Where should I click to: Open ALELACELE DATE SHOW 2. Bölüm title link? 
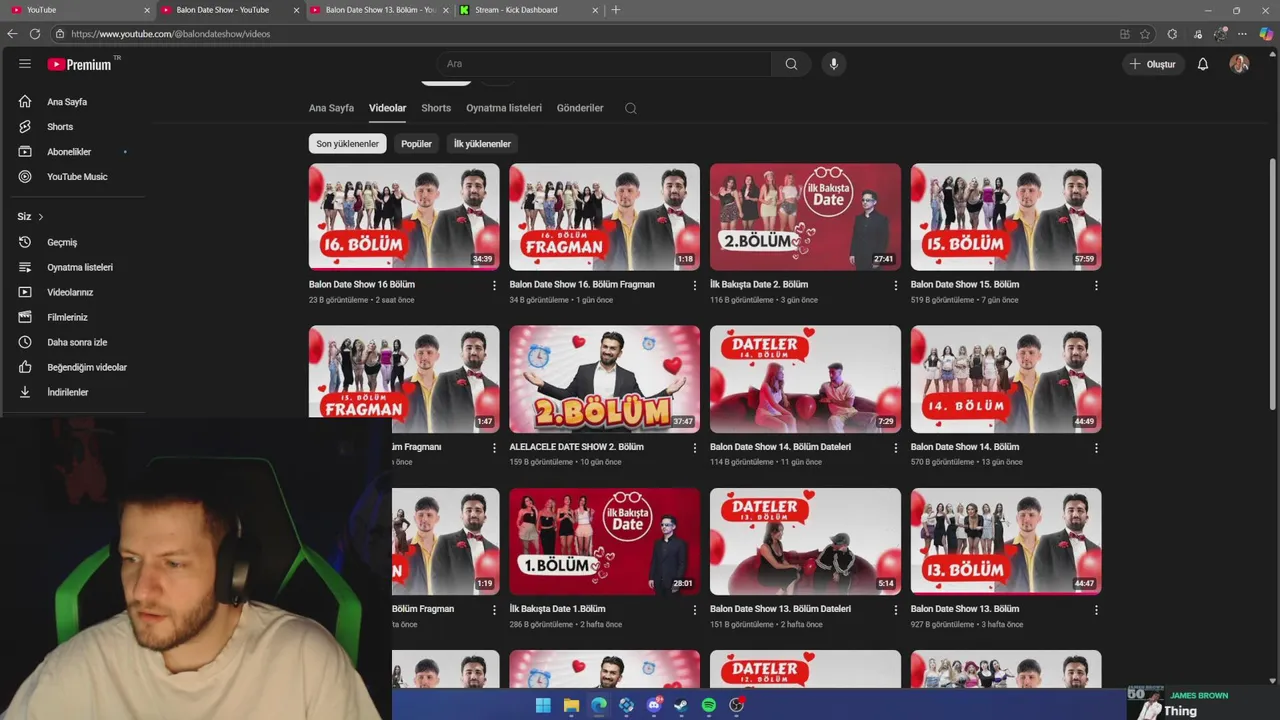coord(577,447)
